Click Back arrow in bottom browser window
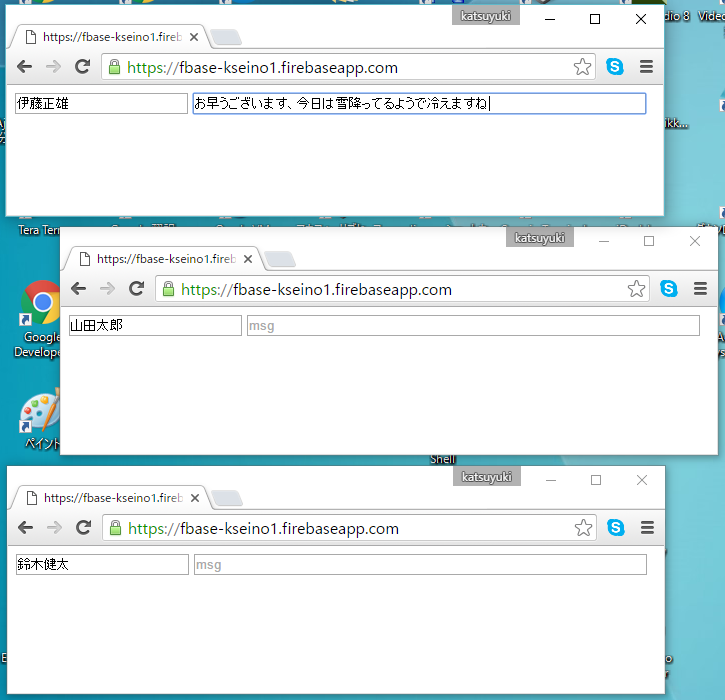 25,528
